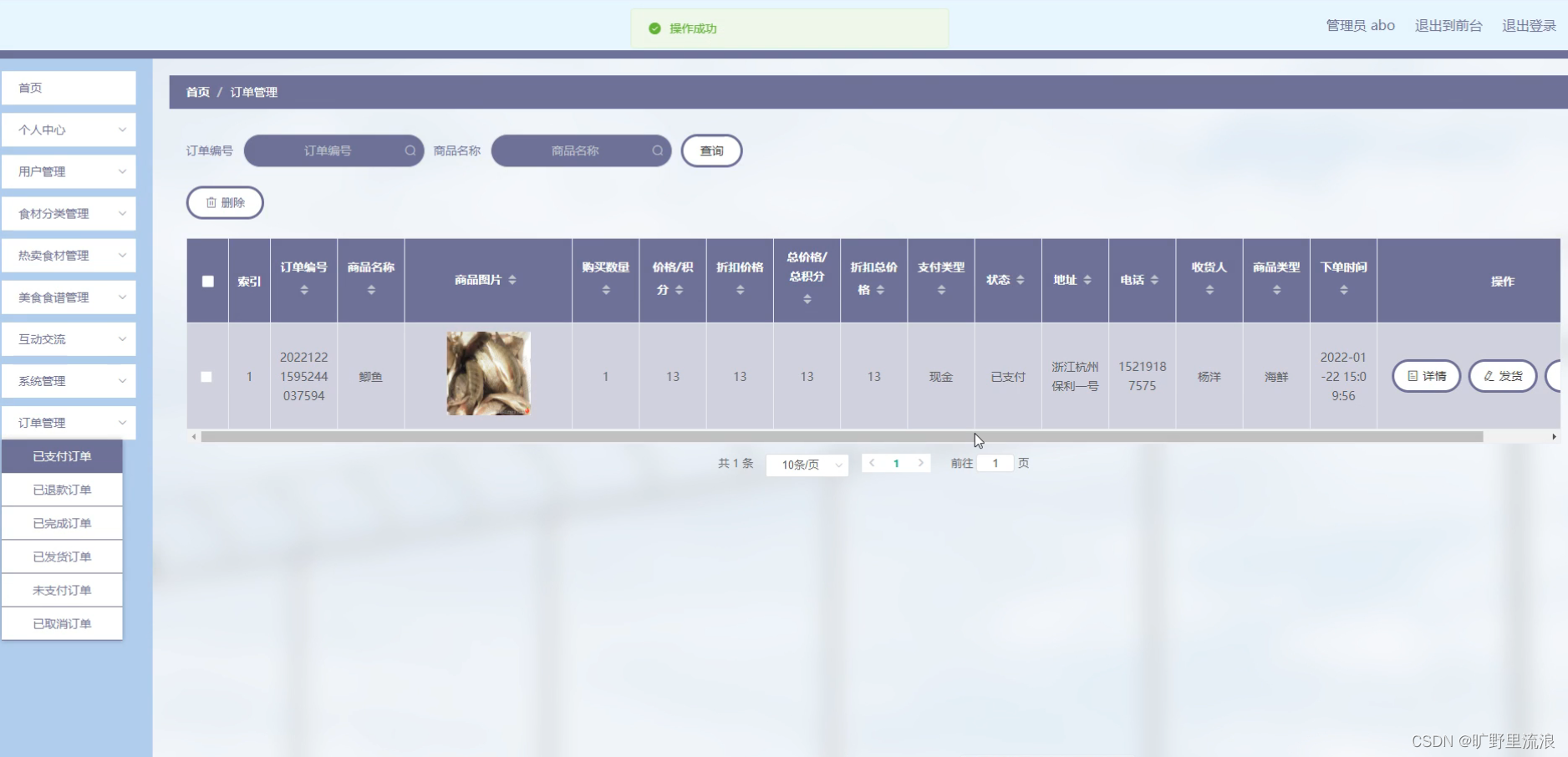Click the 已支付 status cell

[1008, 377]
